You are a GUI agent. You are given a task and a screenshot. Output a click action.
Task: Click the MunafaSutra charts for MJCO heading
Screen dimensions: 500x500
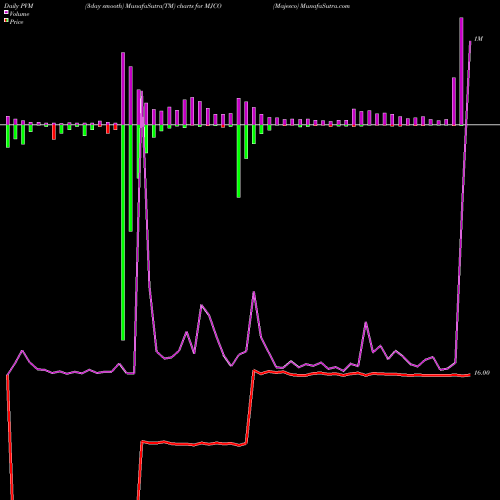click(x=153, y=6)
